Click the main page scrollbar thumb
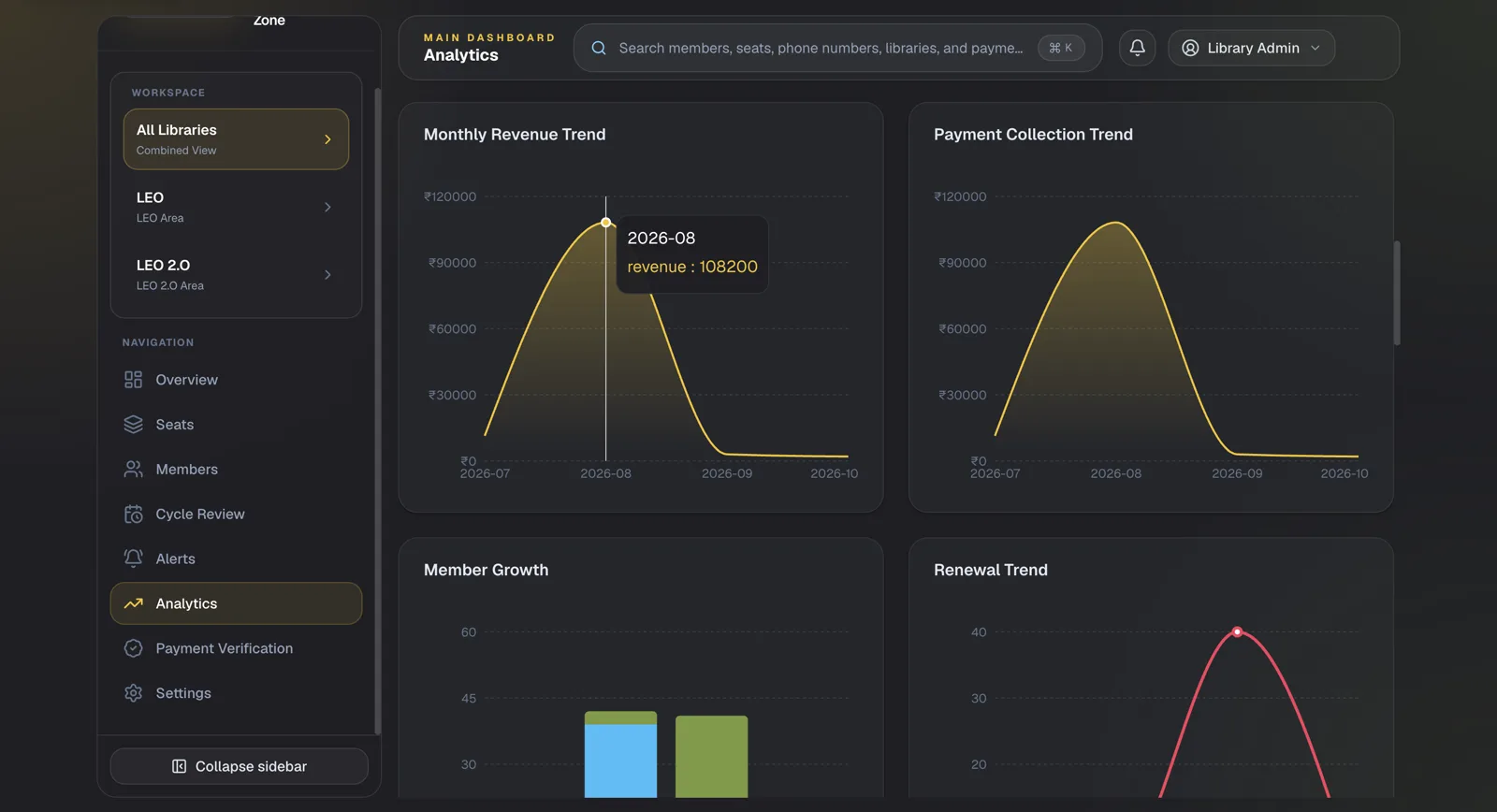1497x812 pixels. pos(1397,293)
